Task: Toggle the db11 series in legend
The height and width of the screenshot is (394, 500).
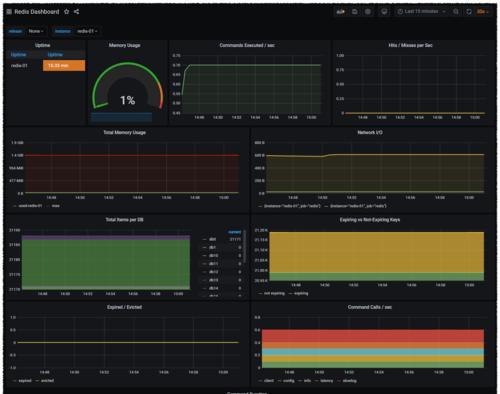Action: [x=213, y=264]
